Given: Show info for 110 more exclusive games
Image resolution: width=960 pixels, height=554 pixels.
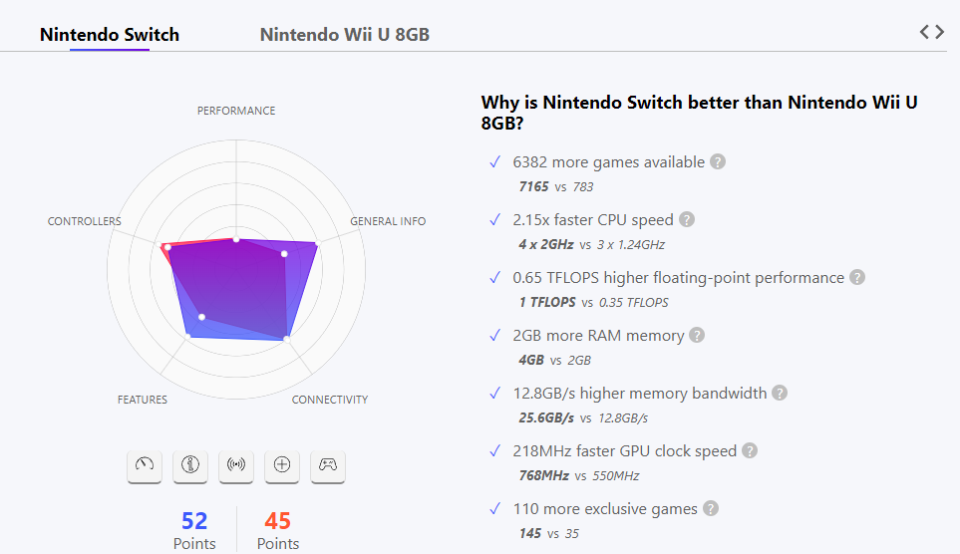Looking at the screenshot, I should 710,509.
